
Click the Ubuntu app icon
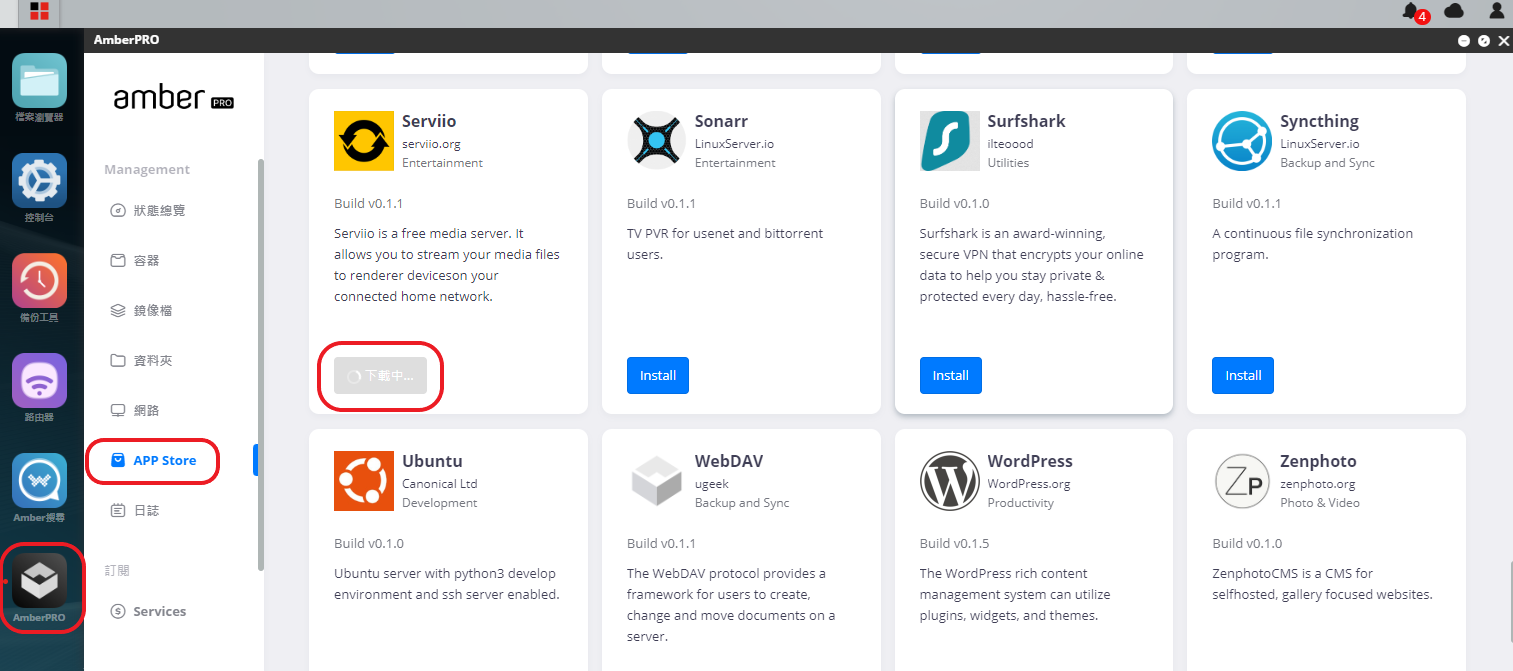(364, 481)
